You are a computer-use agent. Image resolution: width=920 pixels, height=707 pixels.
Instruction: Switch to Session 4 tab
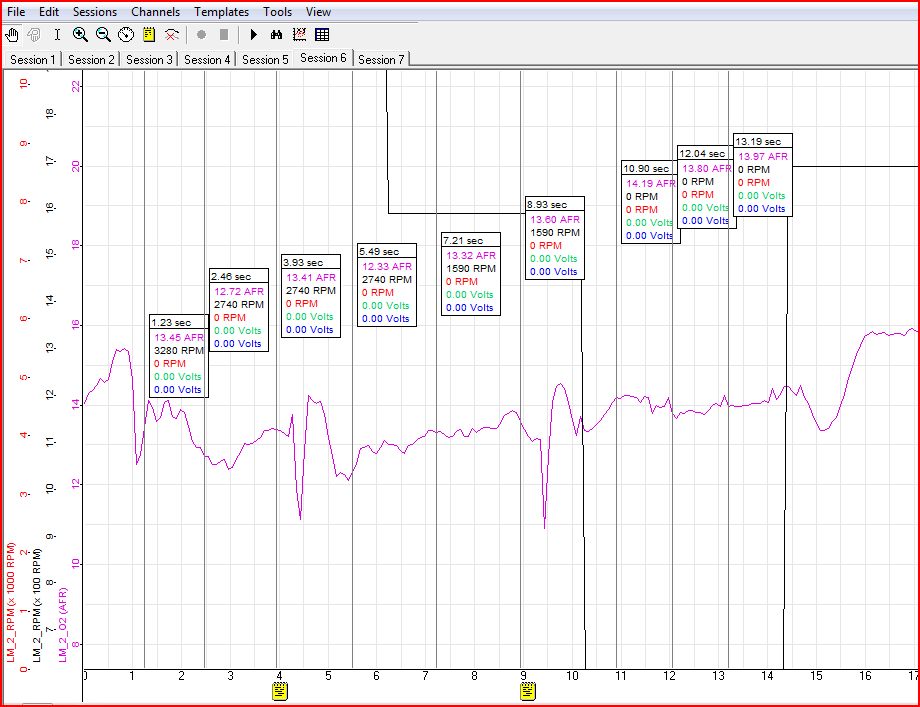click(207, 60)
